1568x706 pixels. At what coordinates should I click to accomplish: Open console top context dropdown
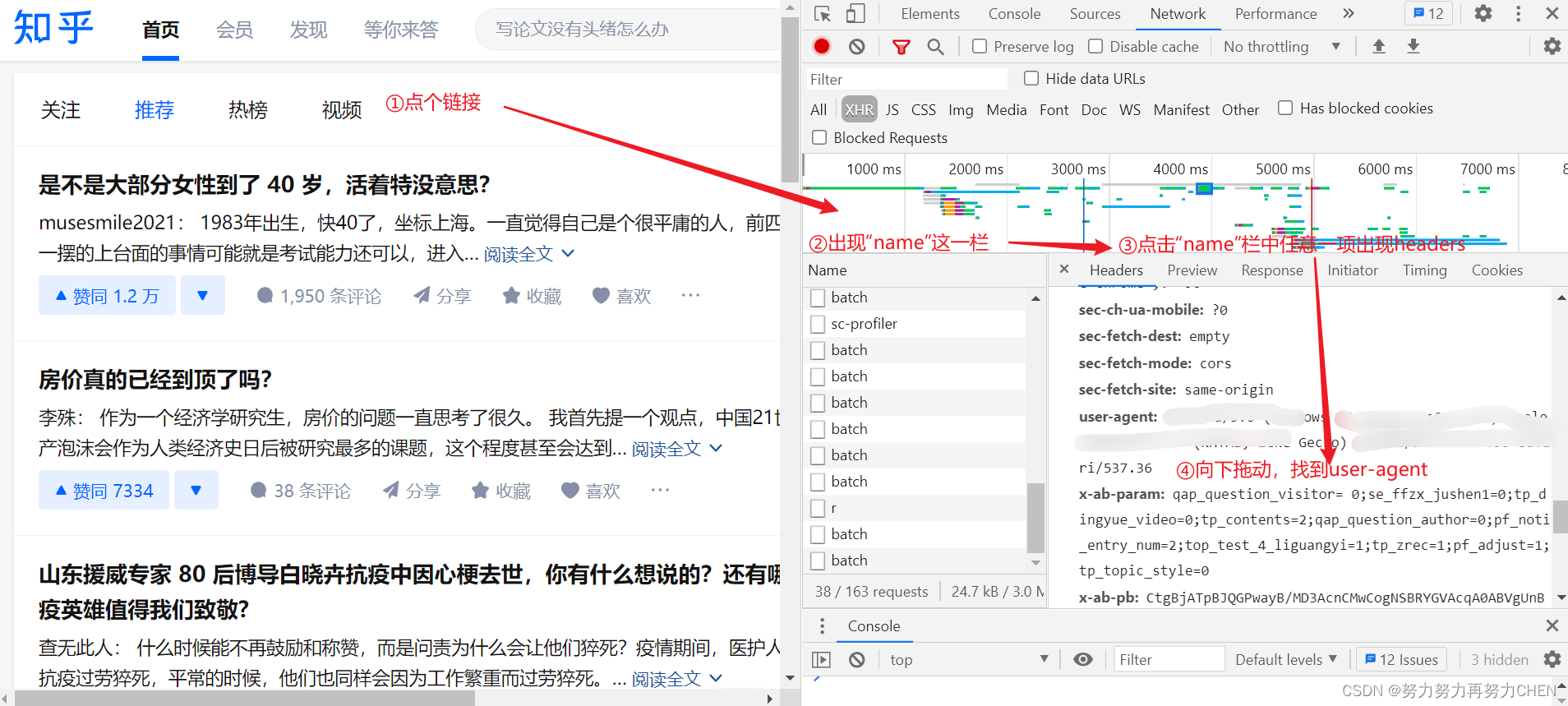[969, 659]
